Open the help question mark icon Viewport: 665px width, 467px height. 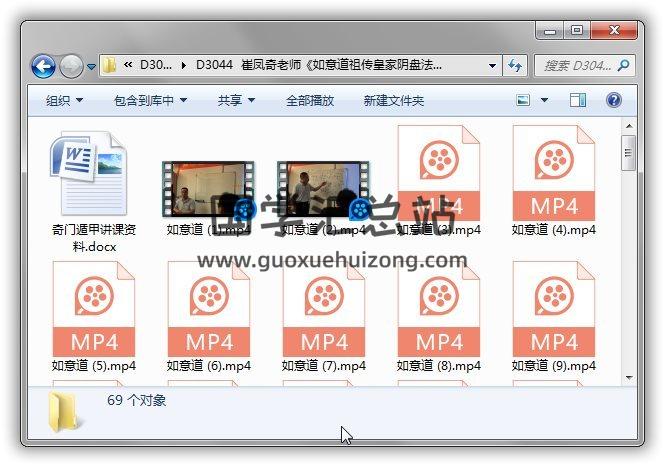tap(614, 101)
